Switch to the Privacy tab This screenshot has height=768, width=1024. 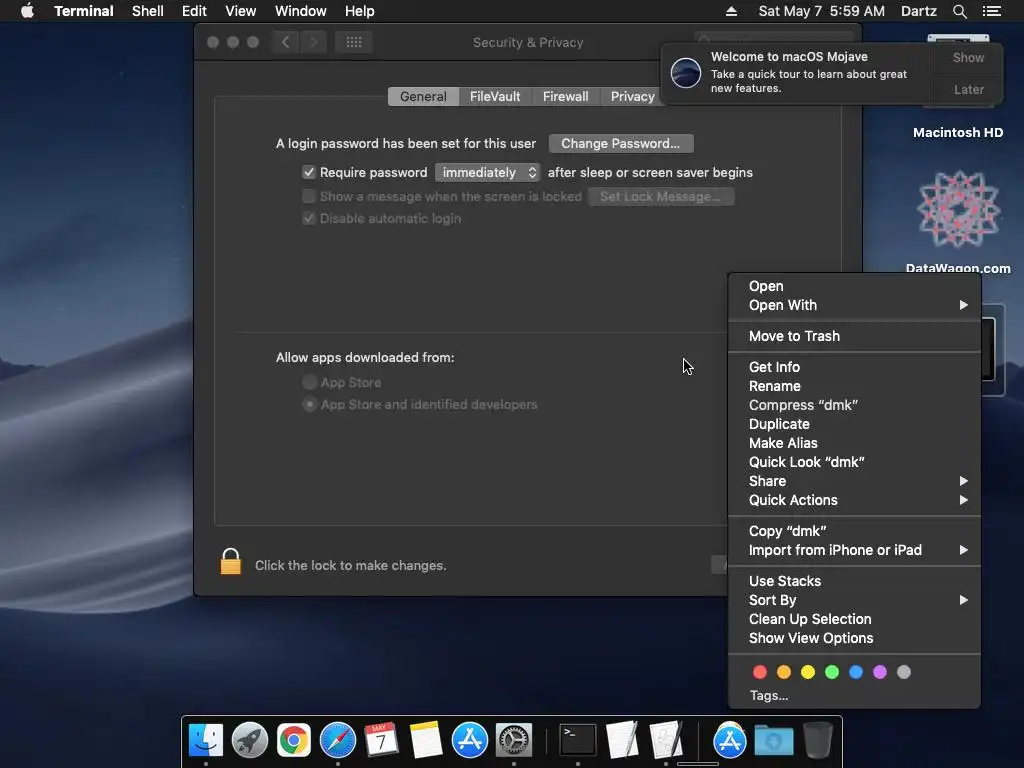click(632, 96)
